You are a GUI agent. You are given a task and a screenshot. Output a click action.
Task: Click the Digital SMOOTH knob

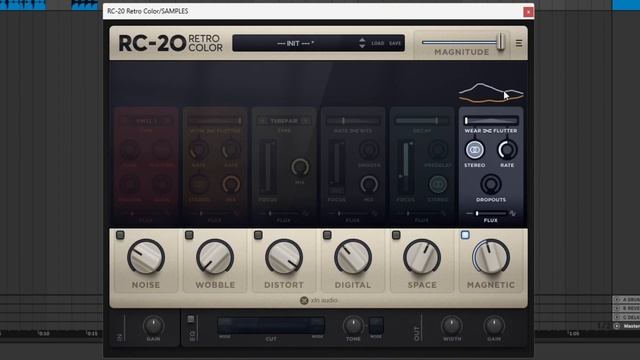(x=369, y=150)
